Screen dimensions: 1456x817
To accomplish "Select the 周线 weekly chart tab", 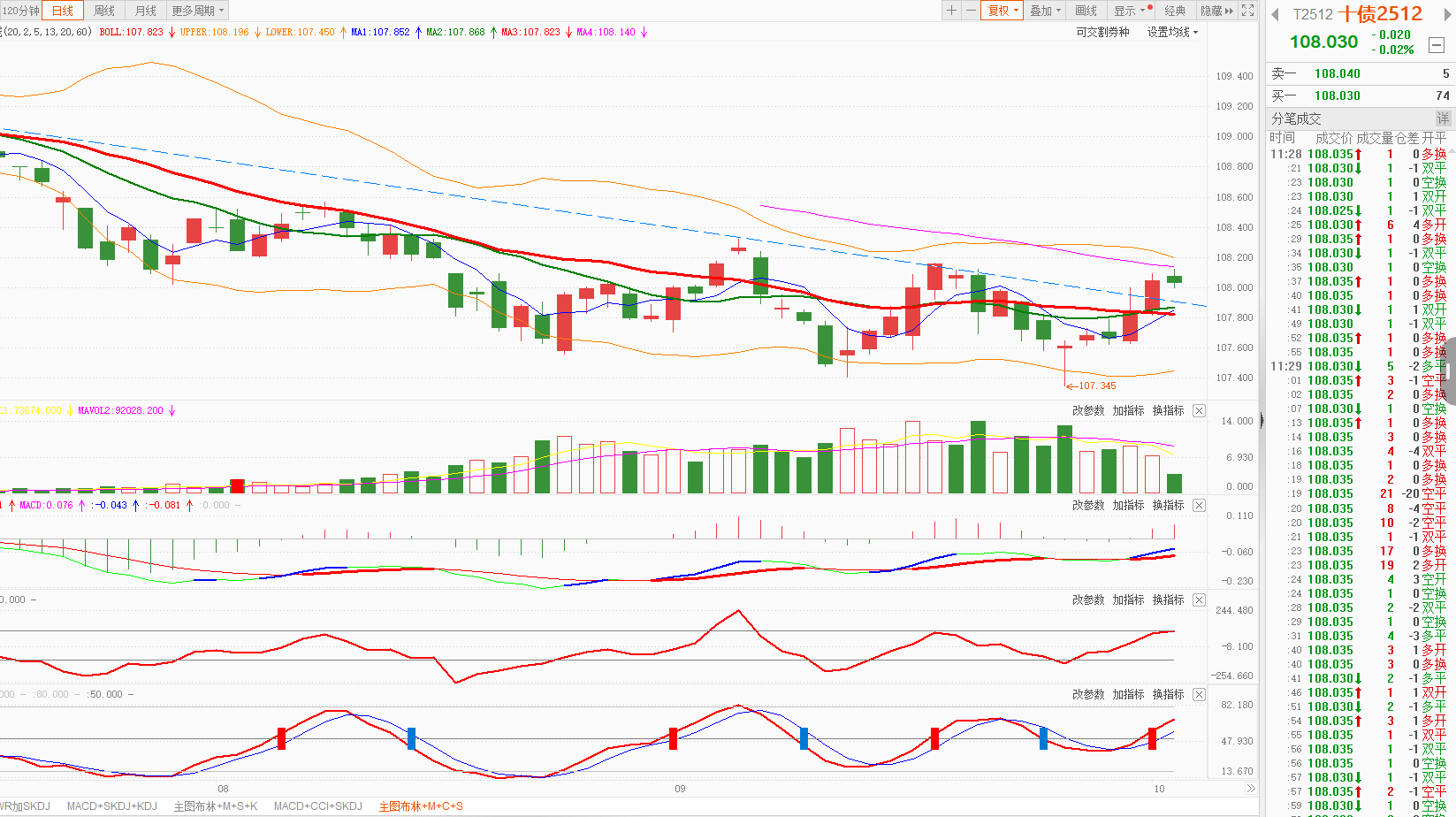I will (x=104, y=11).
